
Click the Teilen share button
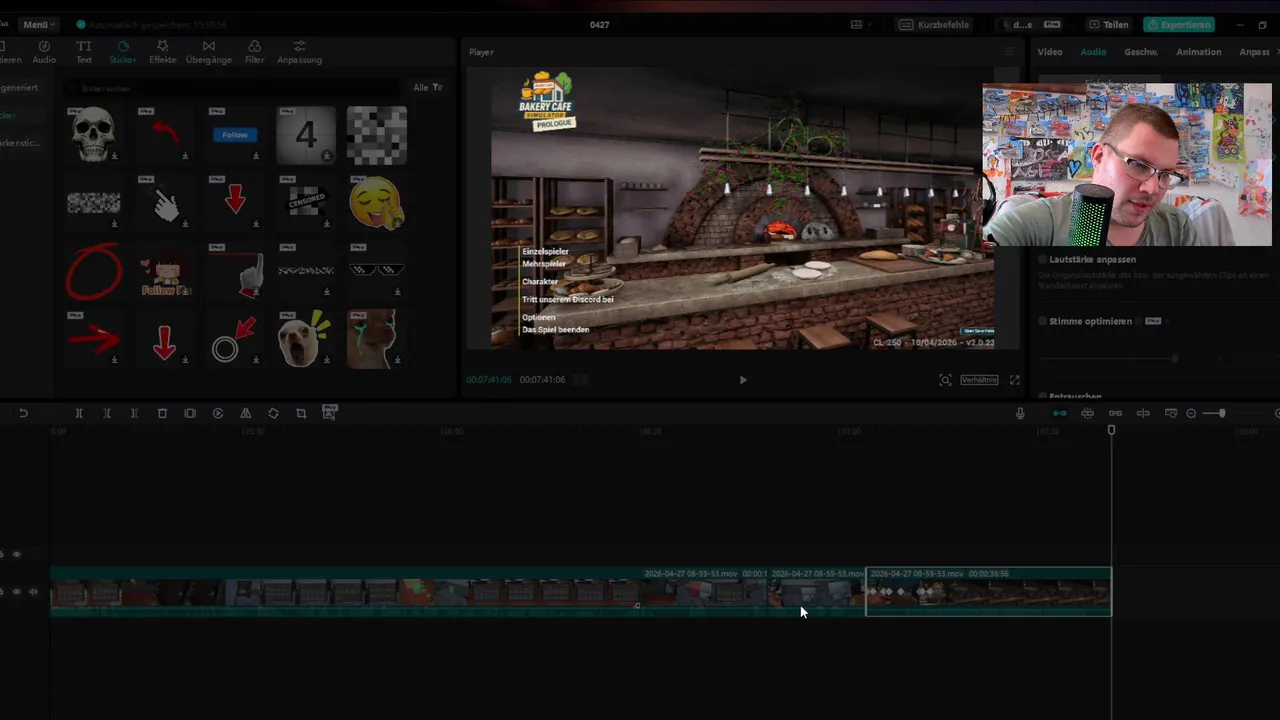click(x=1109, y=25)
